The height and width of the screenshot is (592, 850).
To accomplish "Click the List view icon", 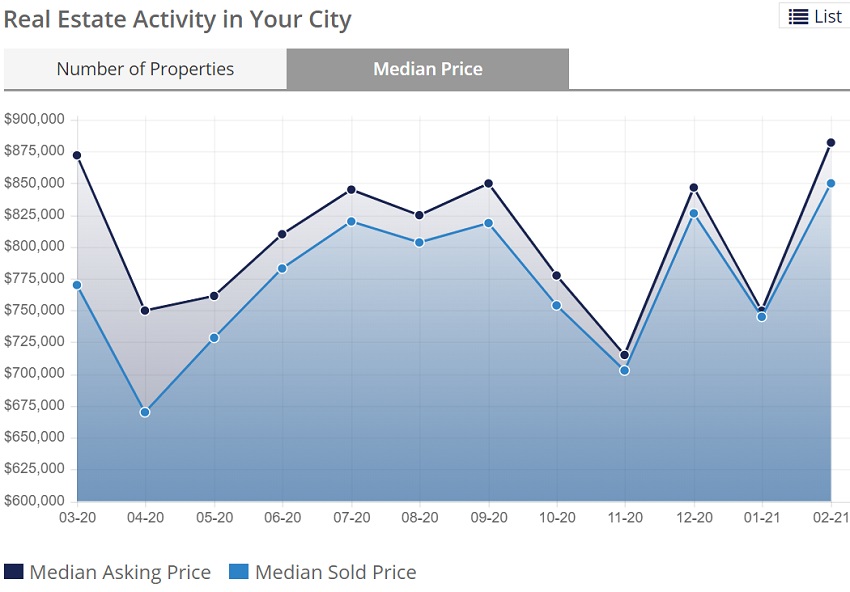I will tap(798, 17).
